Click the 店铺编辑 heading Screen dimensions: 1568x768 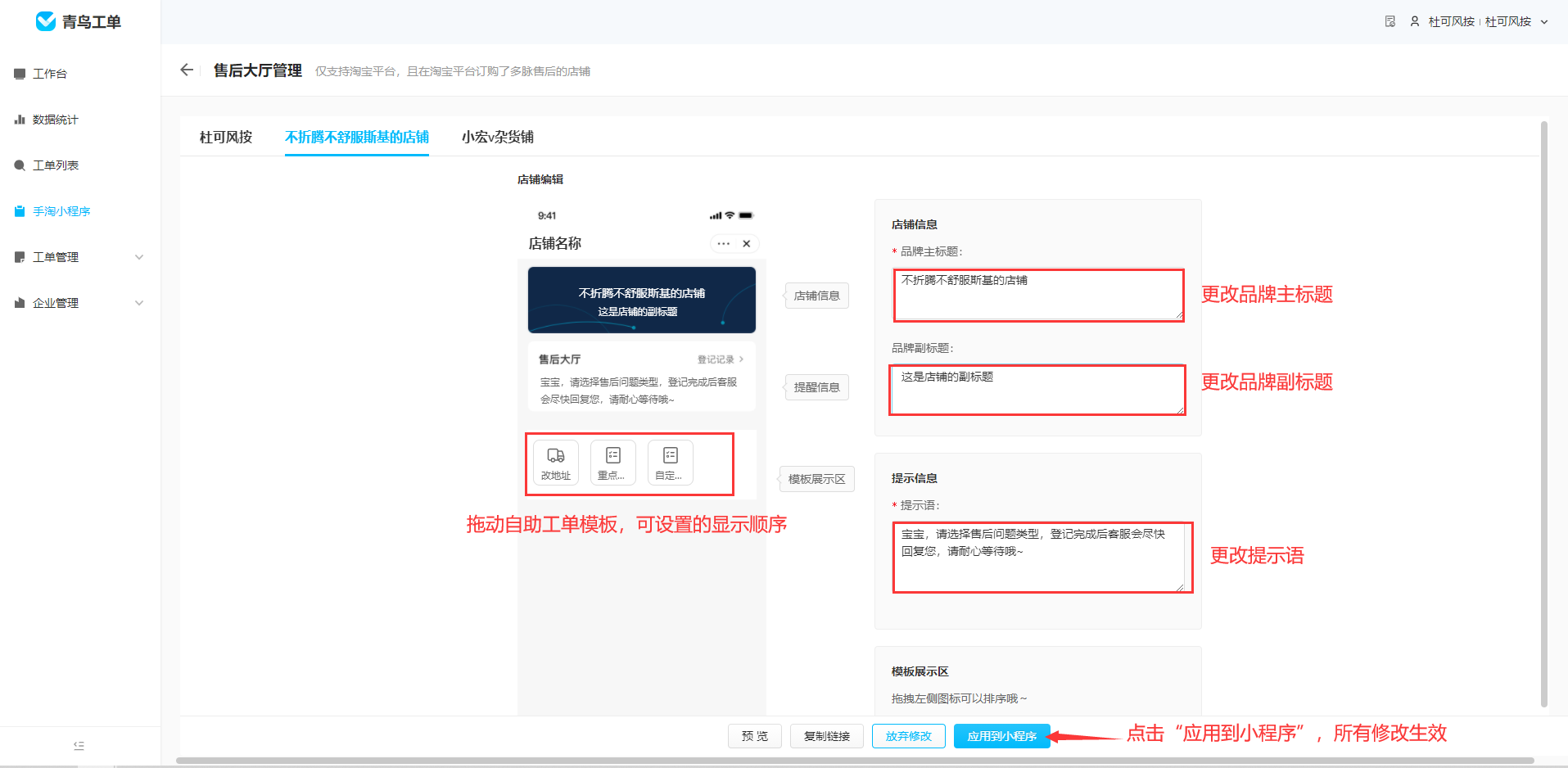[540, 179]
